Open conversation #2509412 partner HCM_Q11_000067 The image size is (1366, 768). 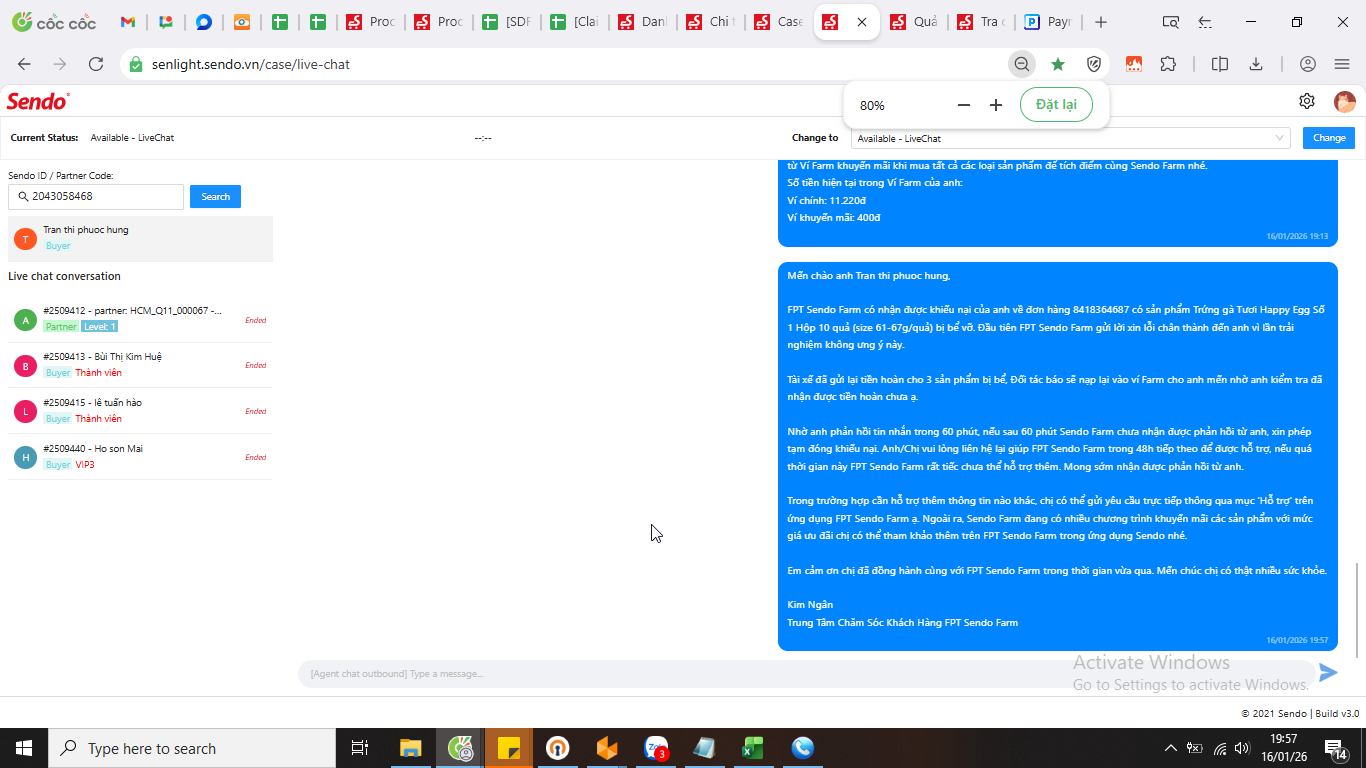point(140,319)
